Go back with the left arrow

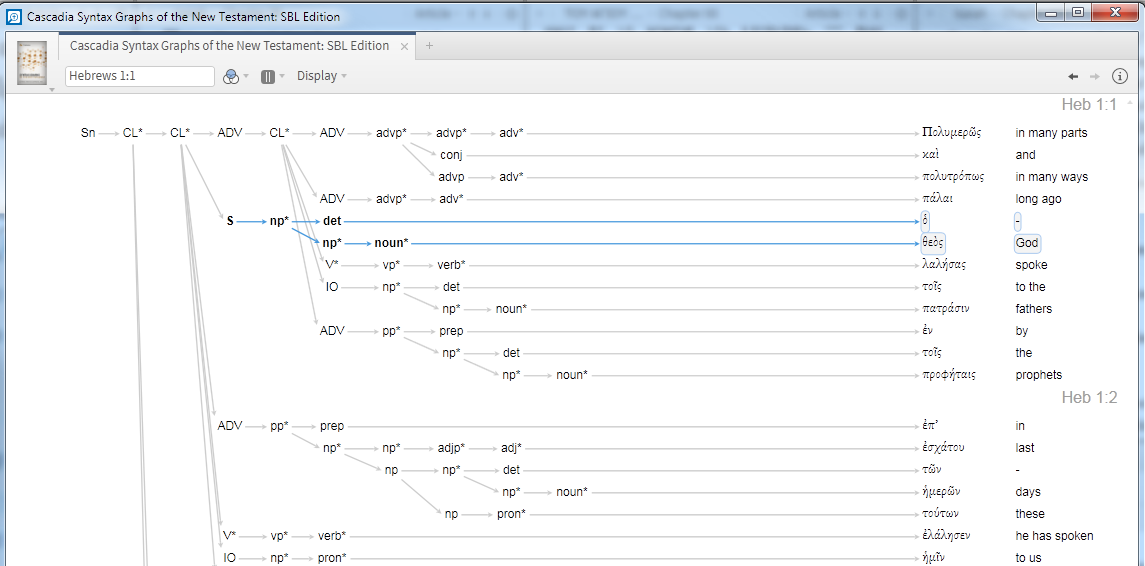click(x=1073, y=76)
